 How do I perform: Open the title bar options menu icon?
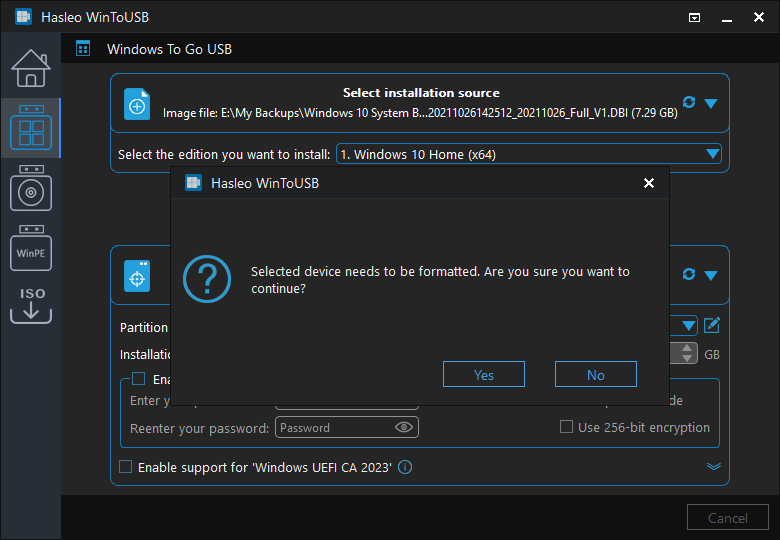[694, 18]
